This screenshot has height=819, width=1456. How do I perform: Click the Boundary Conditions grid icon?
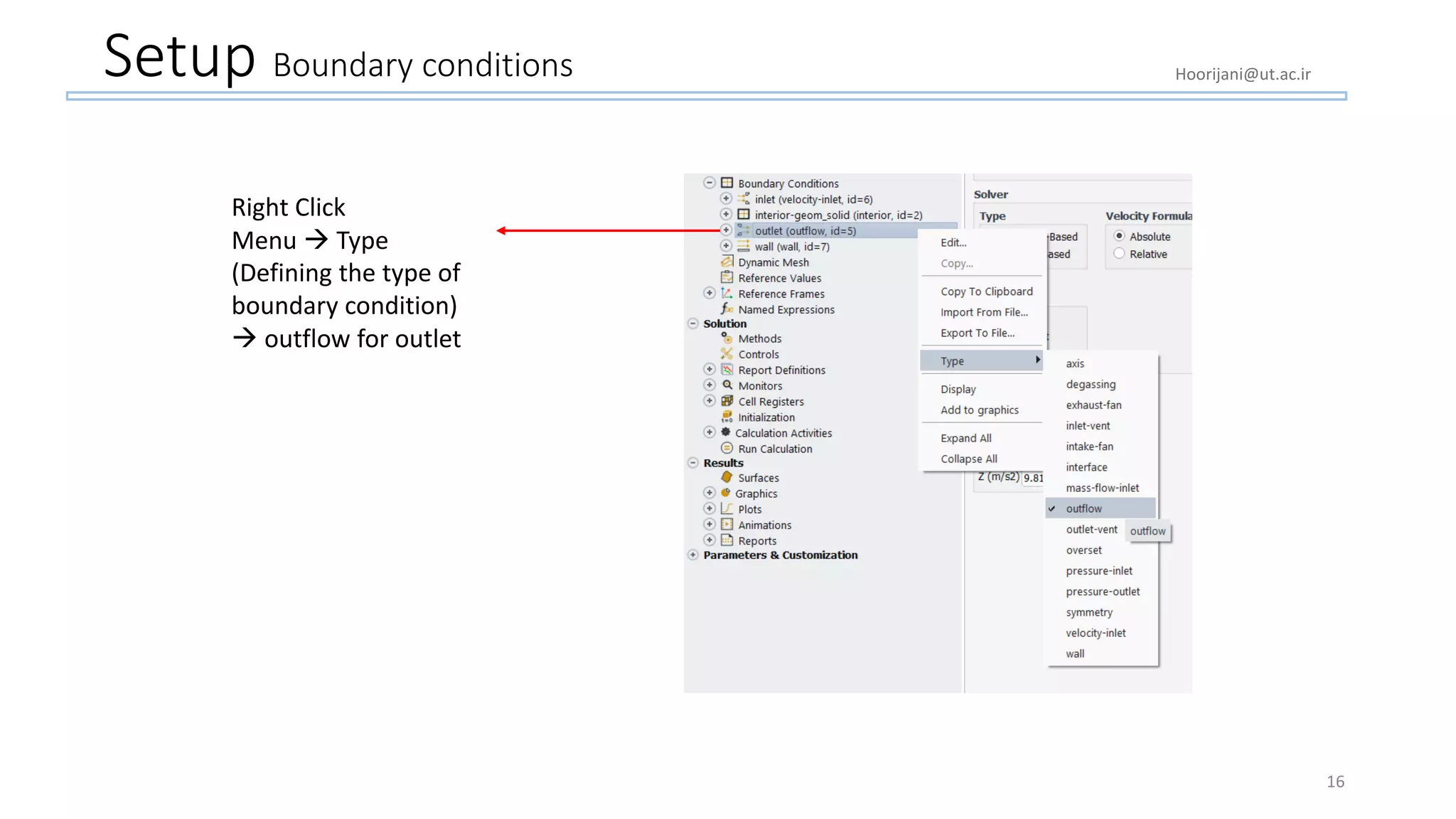point(727,183)
